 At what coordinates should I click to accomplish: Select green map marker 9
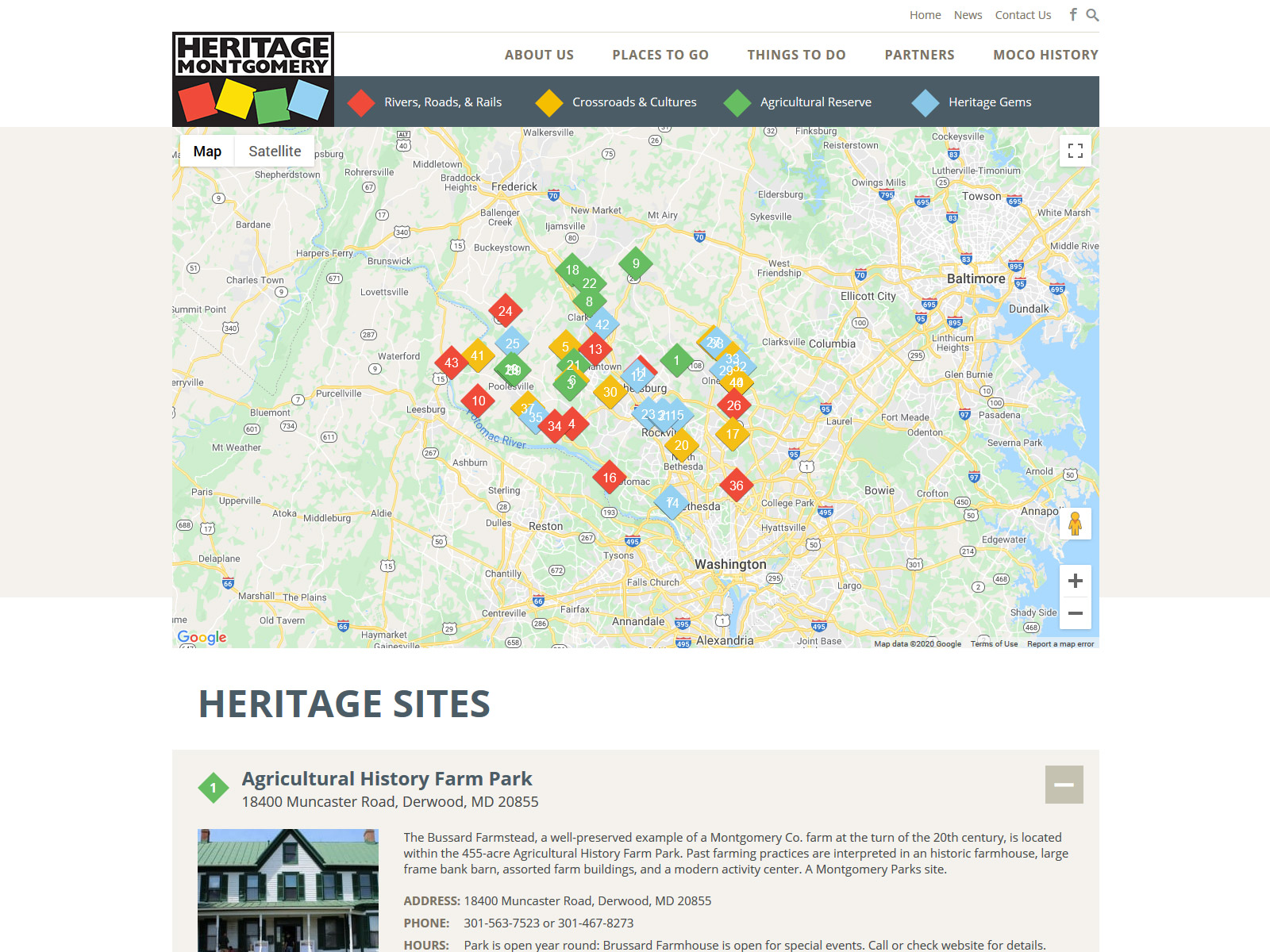636,263
